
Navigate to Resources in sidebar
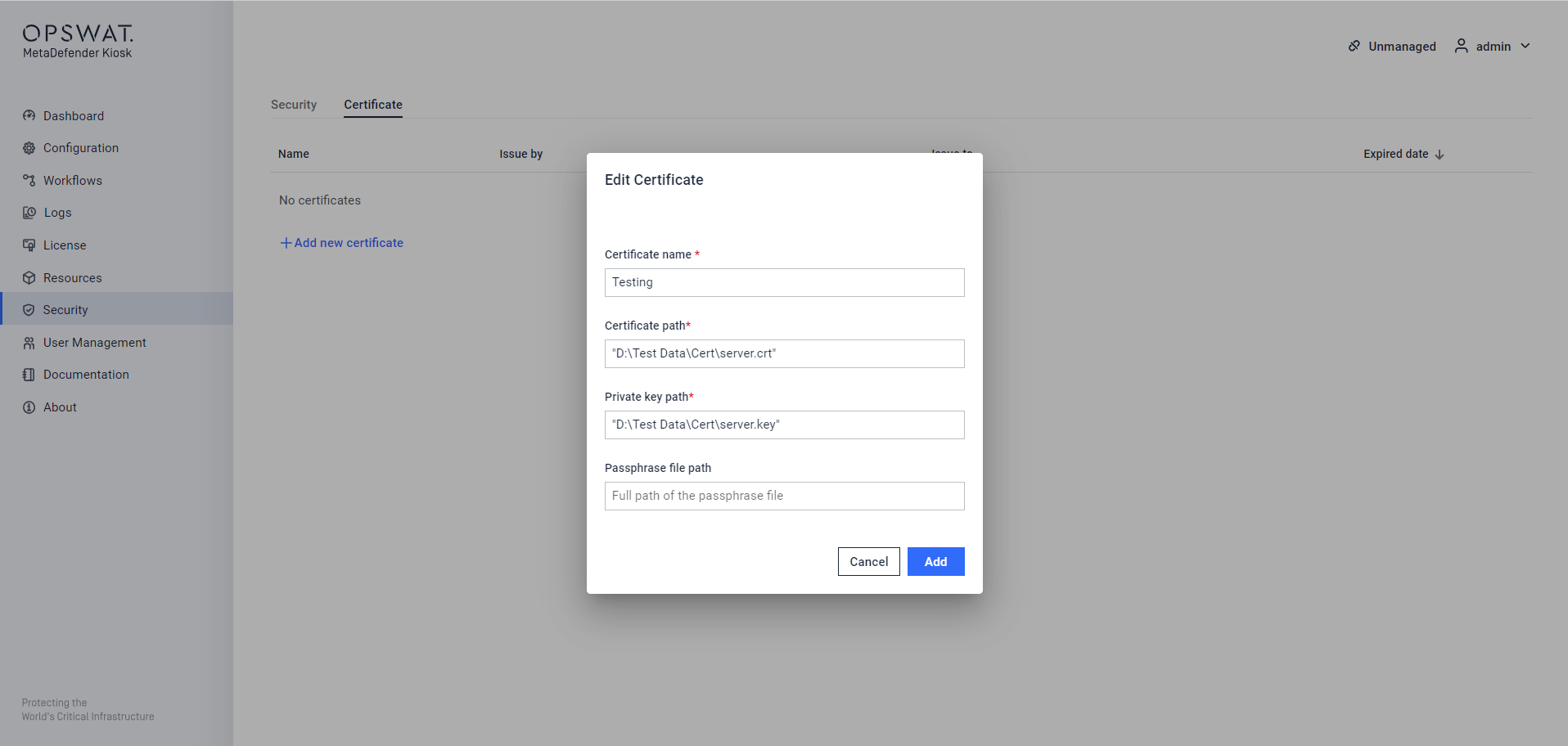click(116, 277)
